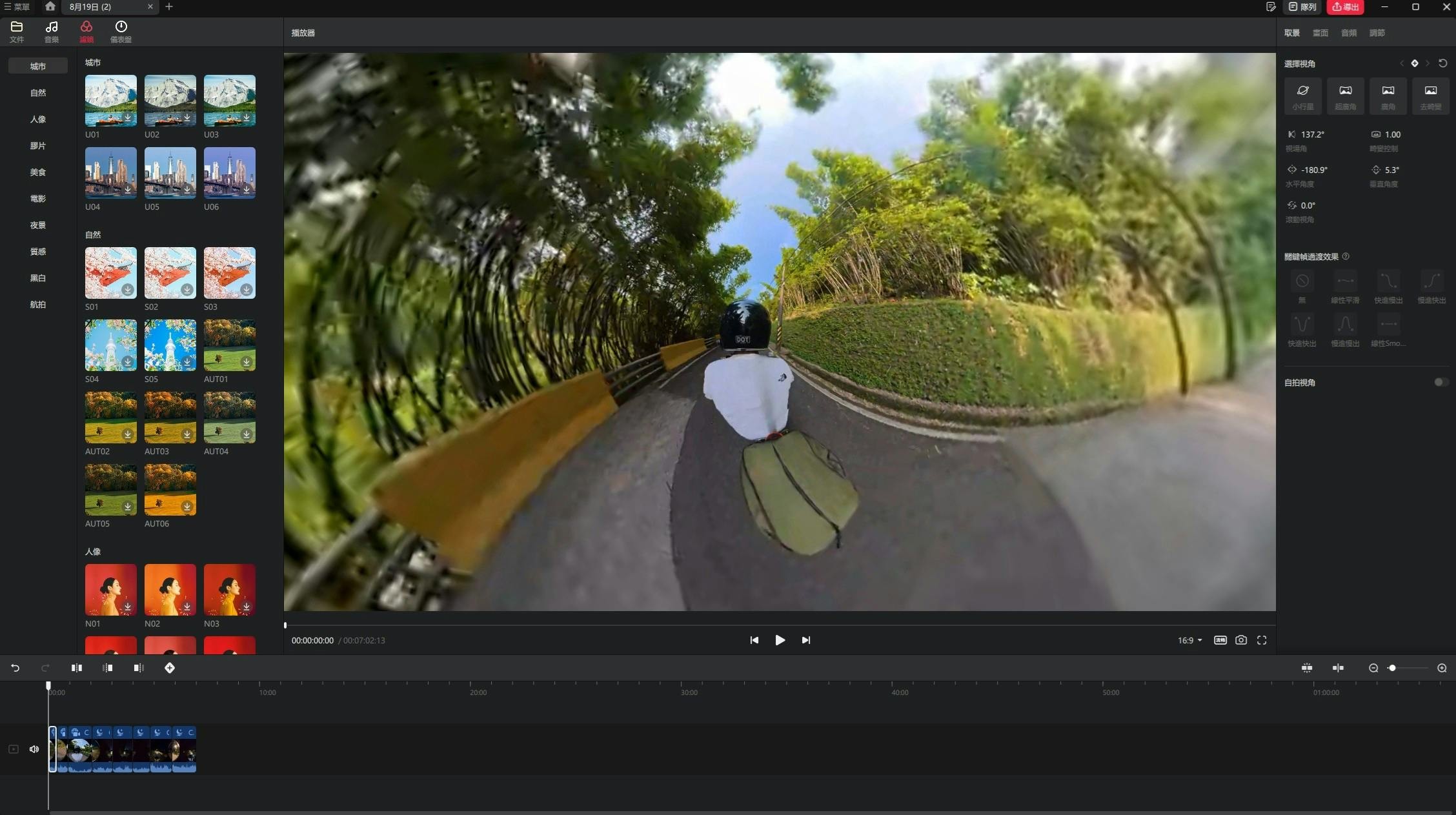The width and height of the screenshot is (1456, 815).
Task: Click the undo arrow icon
Action: (x=15, y=668)
